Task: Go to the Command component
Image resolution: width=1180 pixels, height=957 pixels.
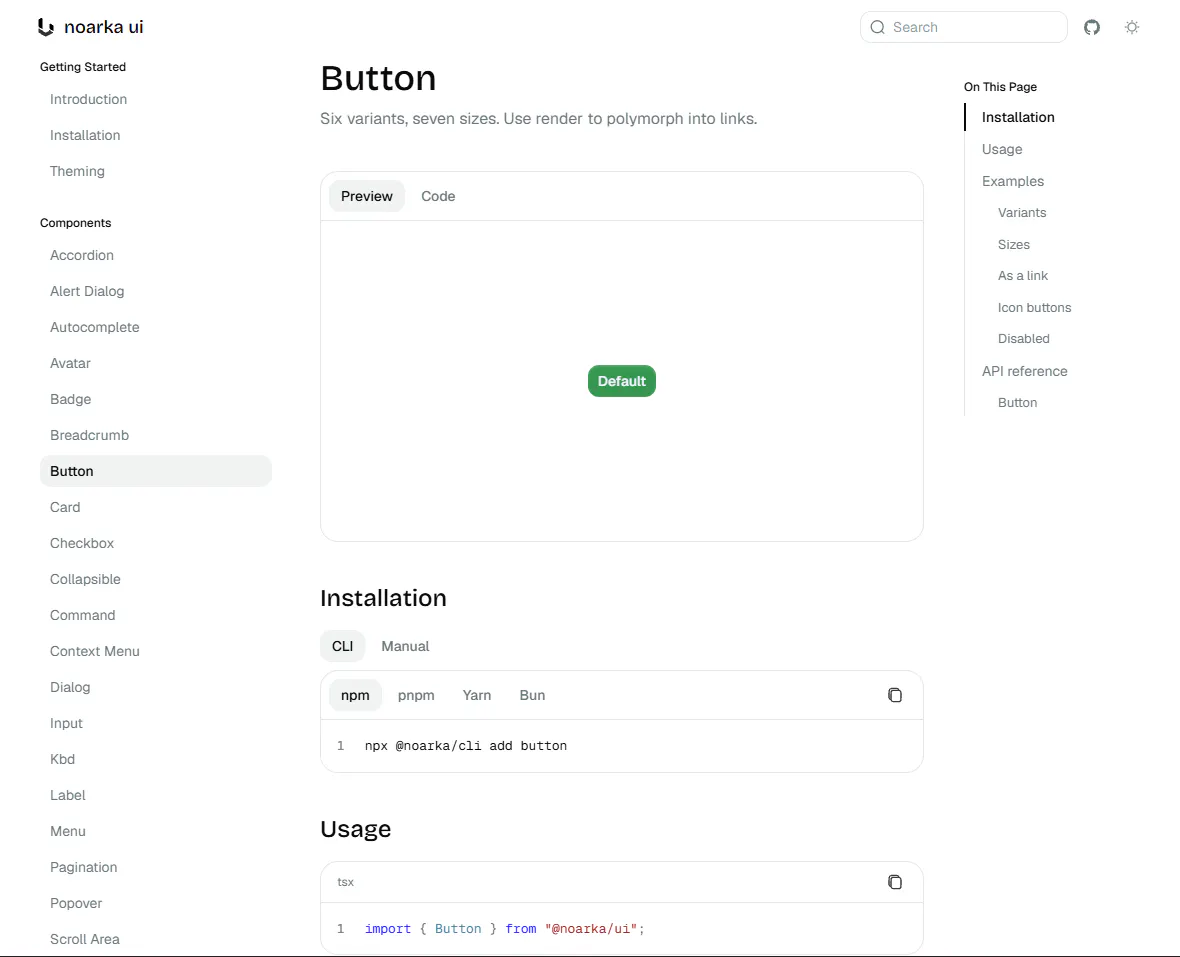Action: coord(83,615)
